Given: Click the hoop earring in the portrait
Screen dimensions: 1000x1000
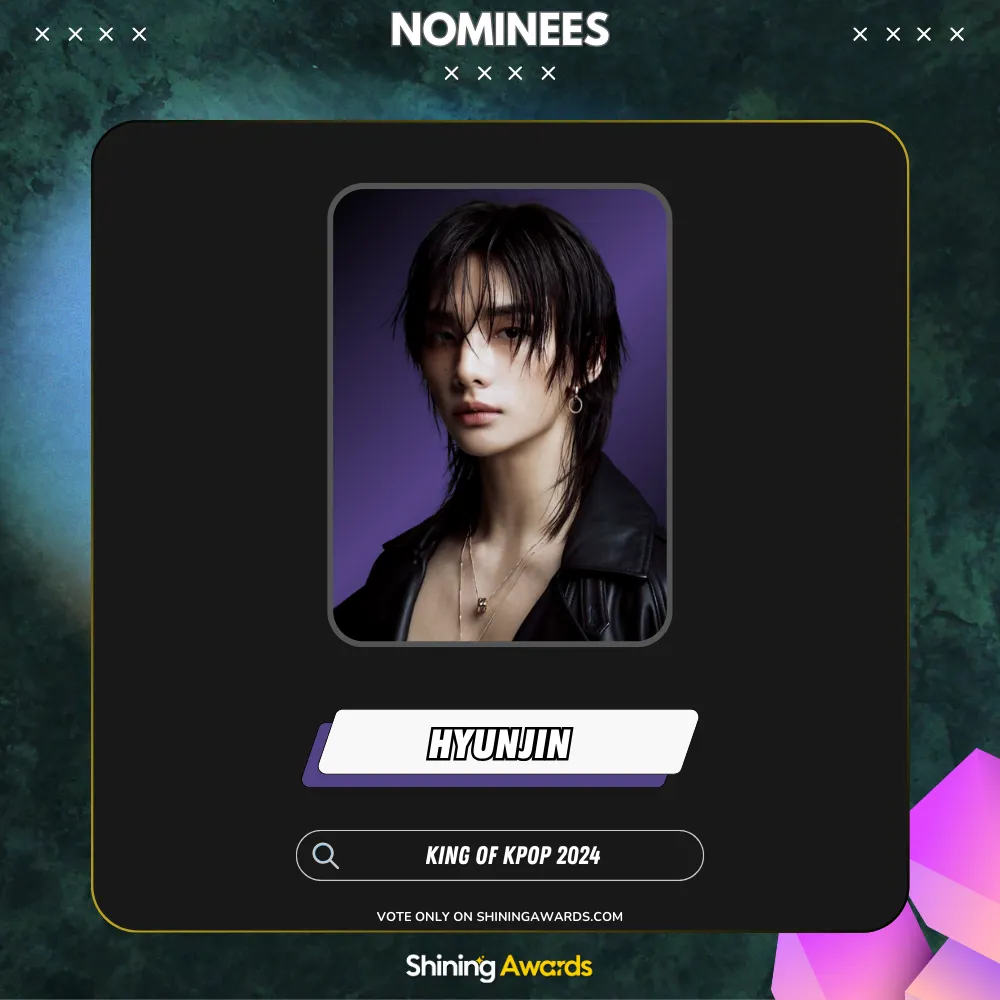Looking at the screenshot, I should [x=575, y=401].
